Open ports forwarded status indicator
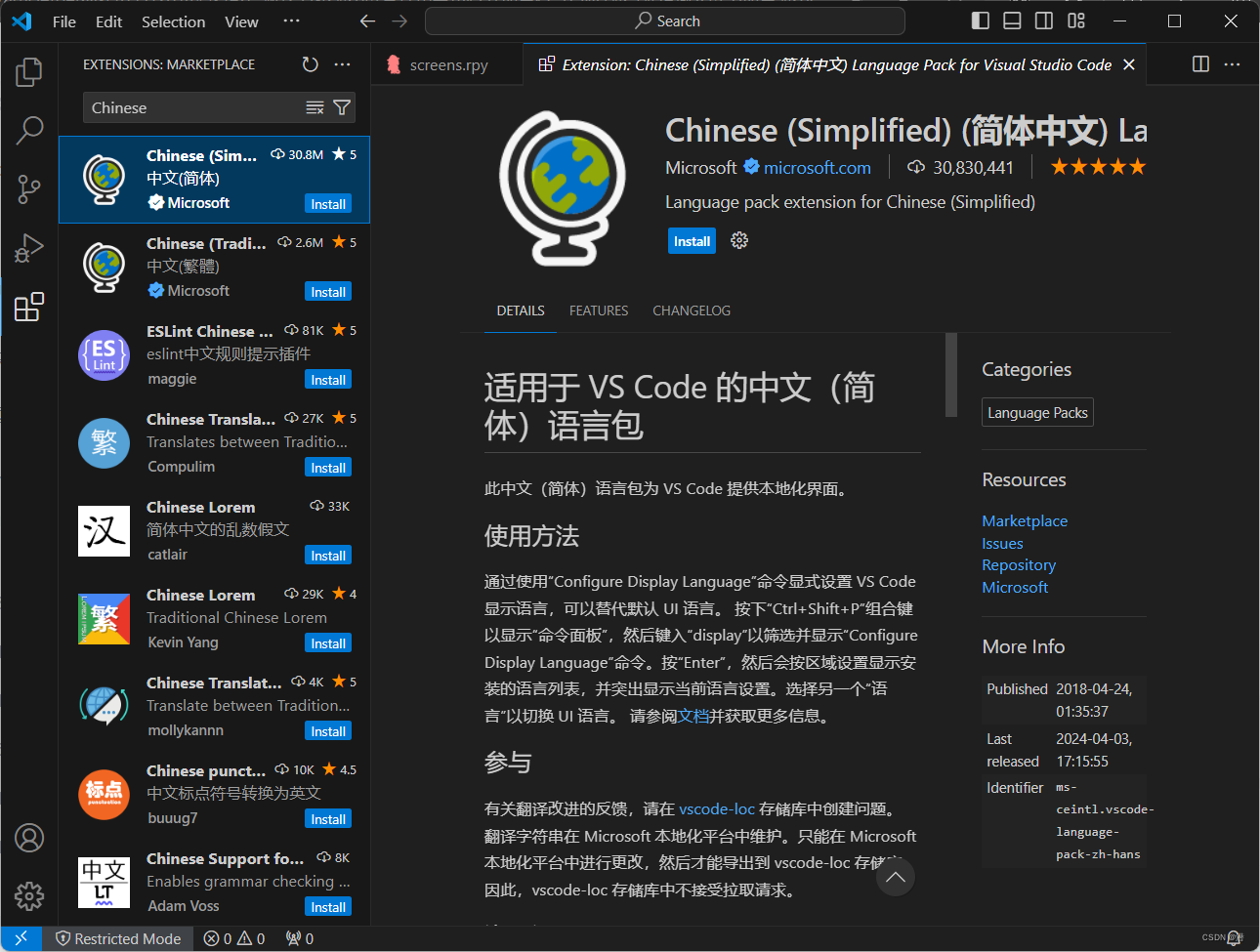This screenshot has height=952, width=1260. click(300, 938)
